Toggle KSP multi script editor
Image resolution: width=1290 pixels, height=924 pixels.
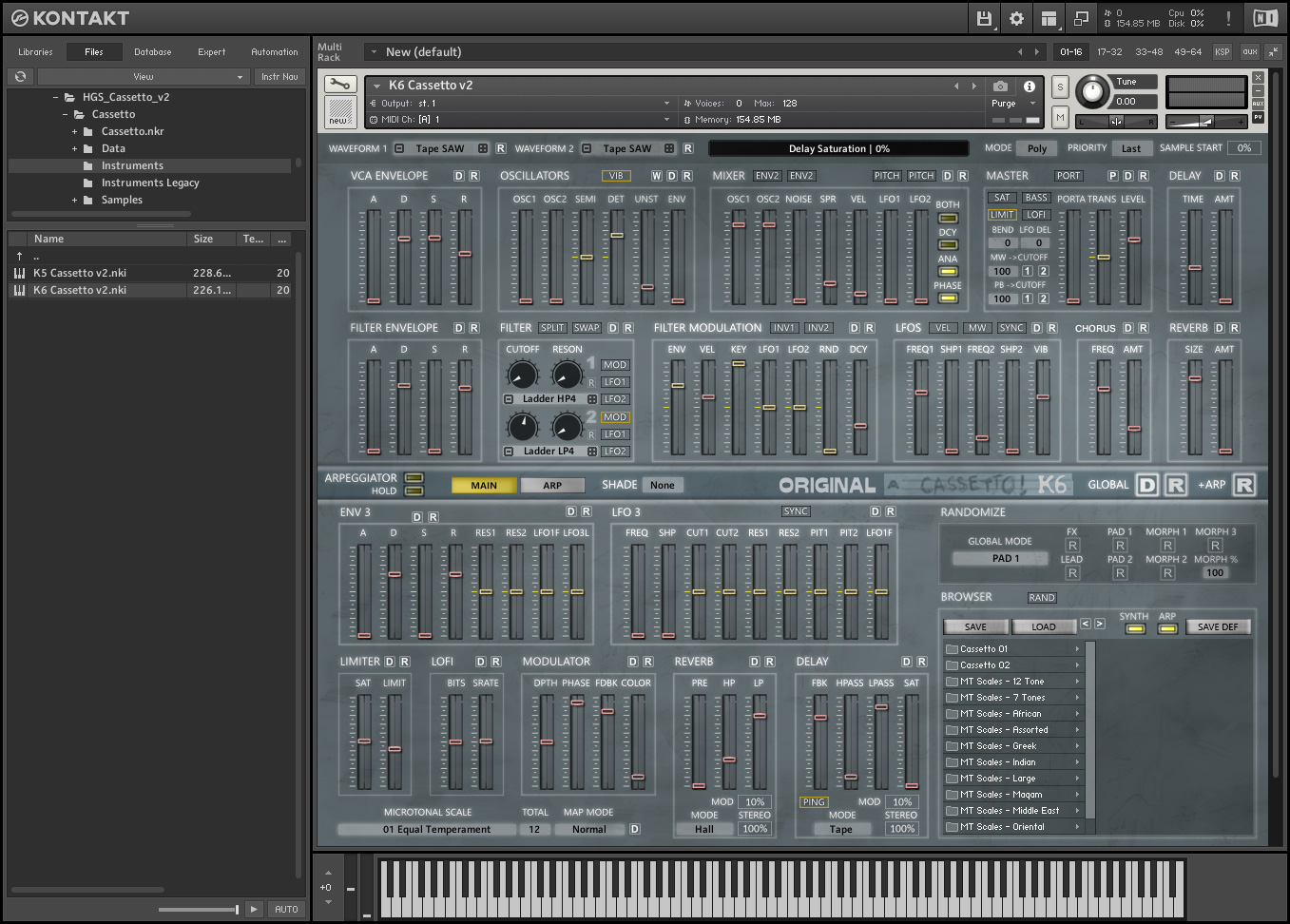1223,51
